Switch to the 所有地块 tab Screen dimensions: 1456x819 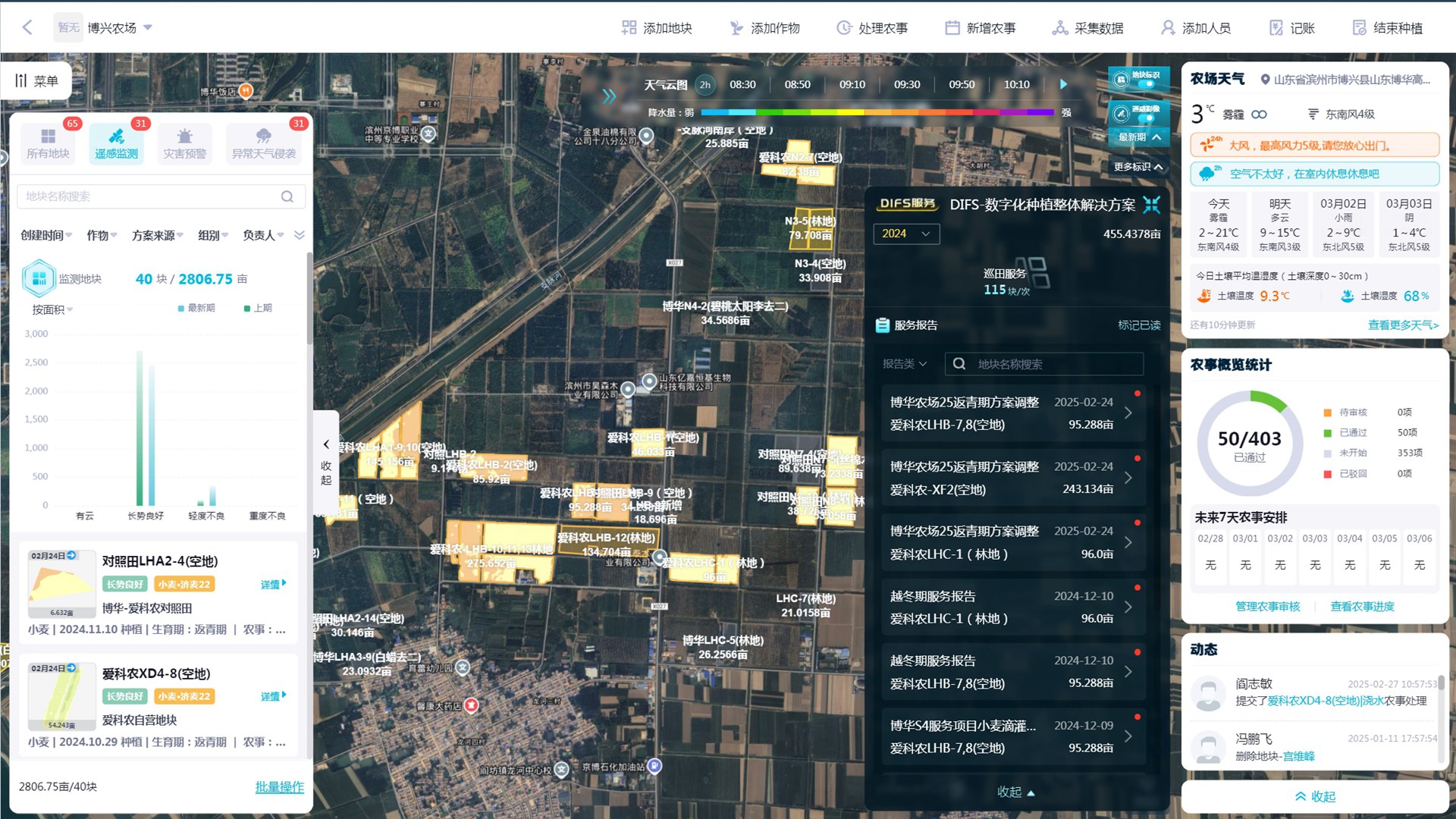48,143
